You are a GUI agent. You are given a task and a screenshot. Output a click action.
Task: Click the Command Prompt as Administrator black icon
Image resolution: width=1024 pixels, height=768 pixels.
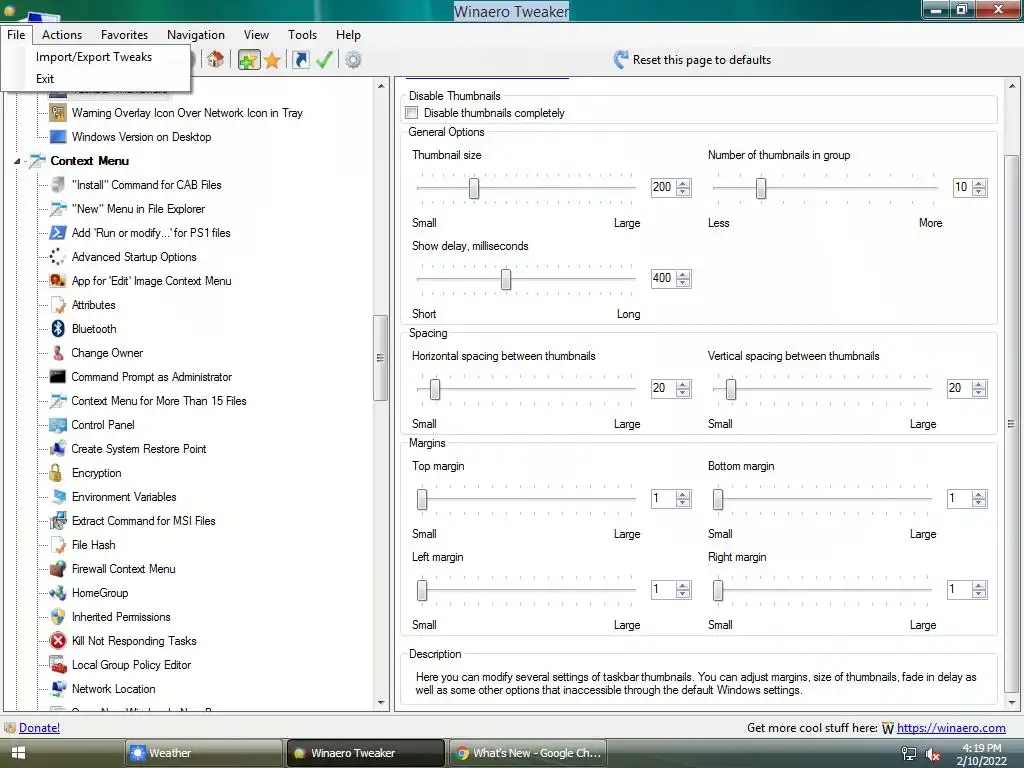pyautogui.click(x=58, y=377)
